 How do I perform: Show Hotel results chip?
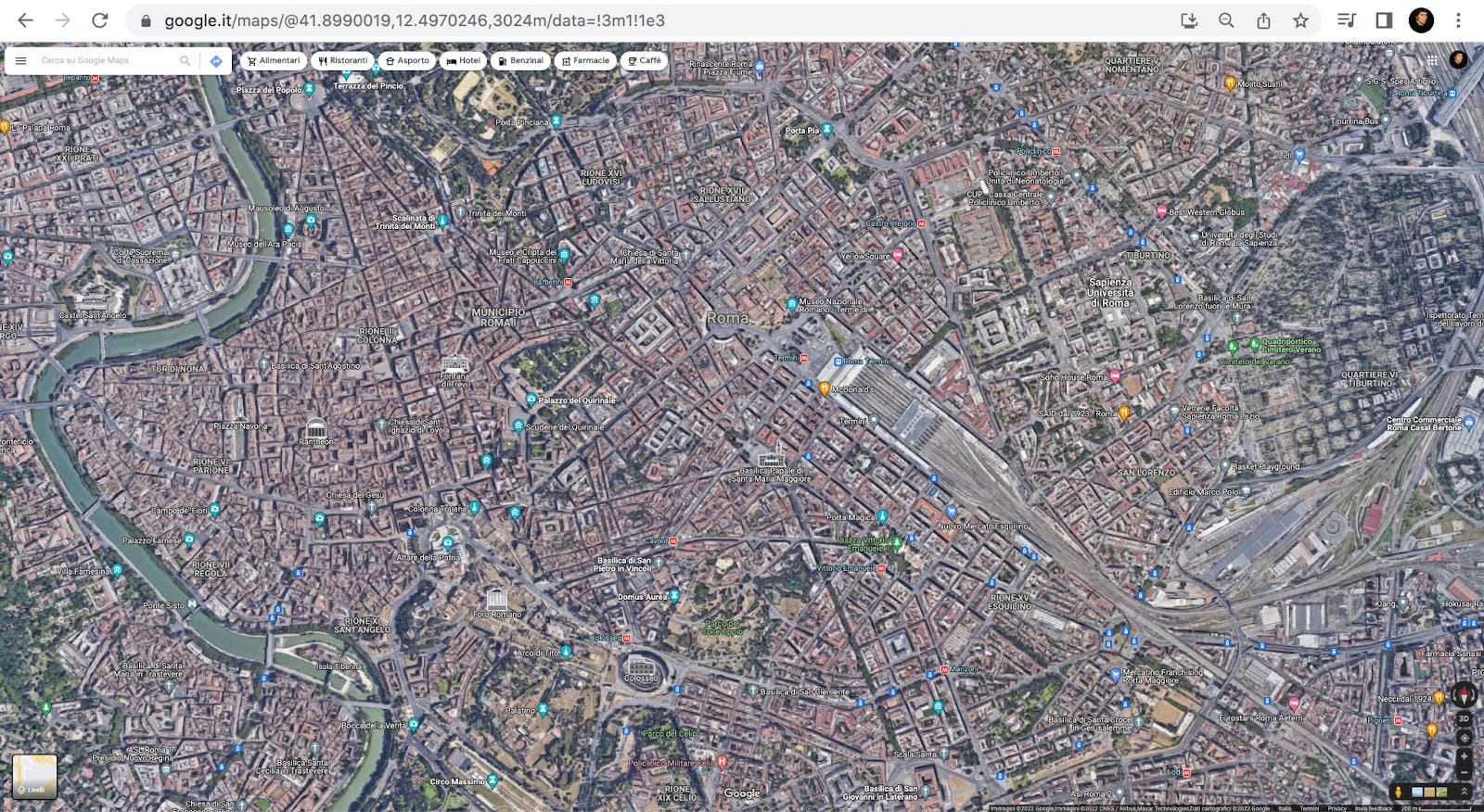(x=463, y=61)
